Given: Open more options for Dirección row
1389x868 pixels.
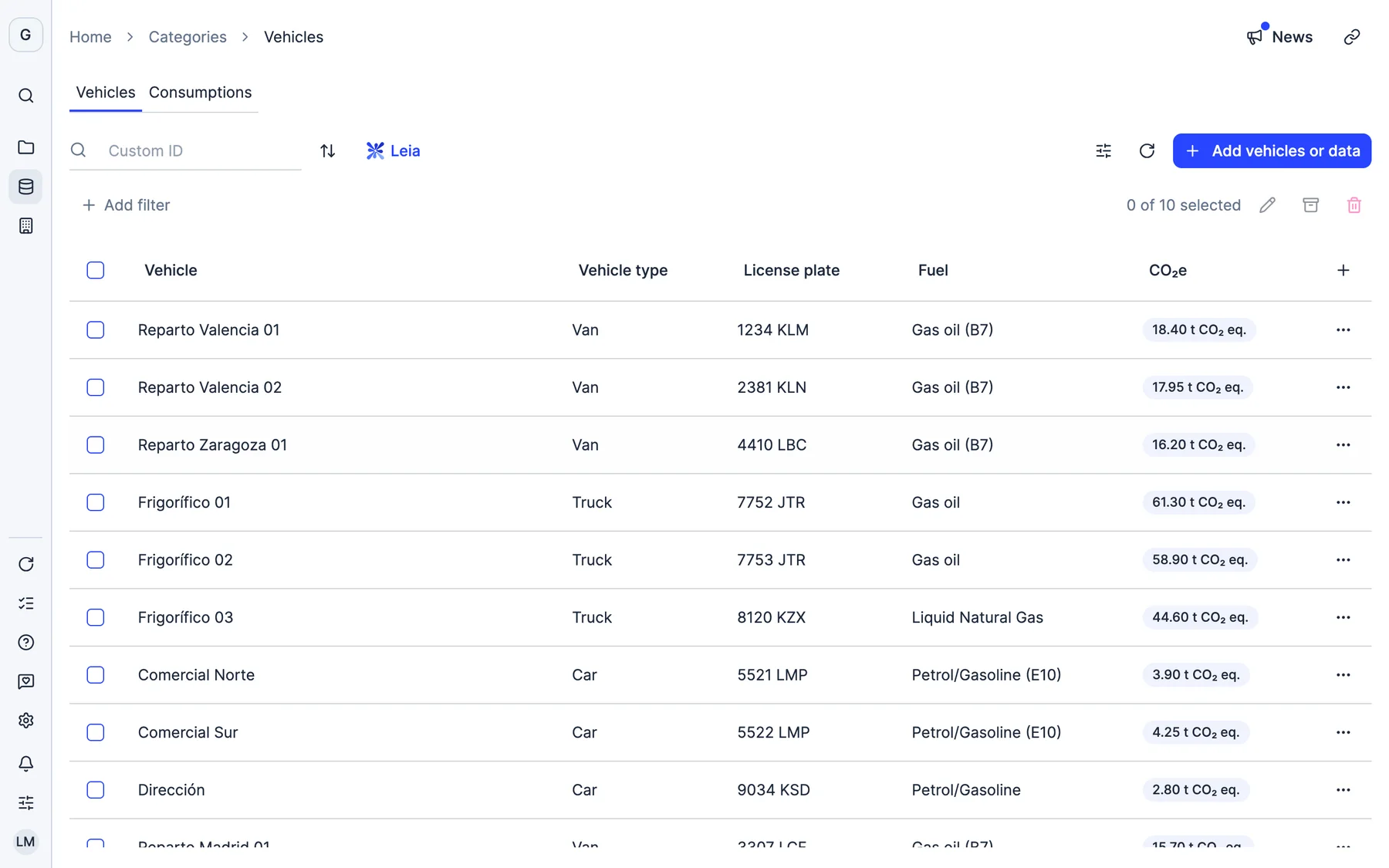Looking at the screenshot, I should point(1343,790).
